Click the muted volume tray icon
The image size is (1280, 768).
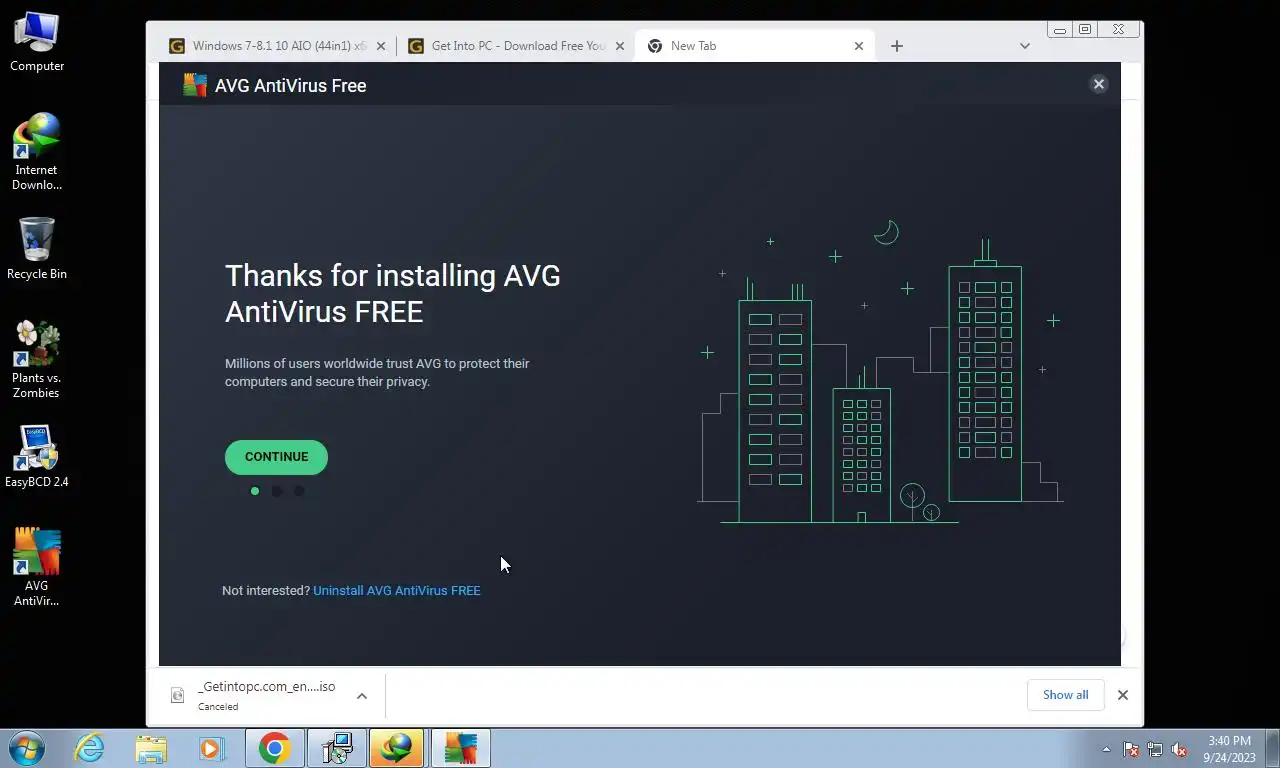(1179, 749)
